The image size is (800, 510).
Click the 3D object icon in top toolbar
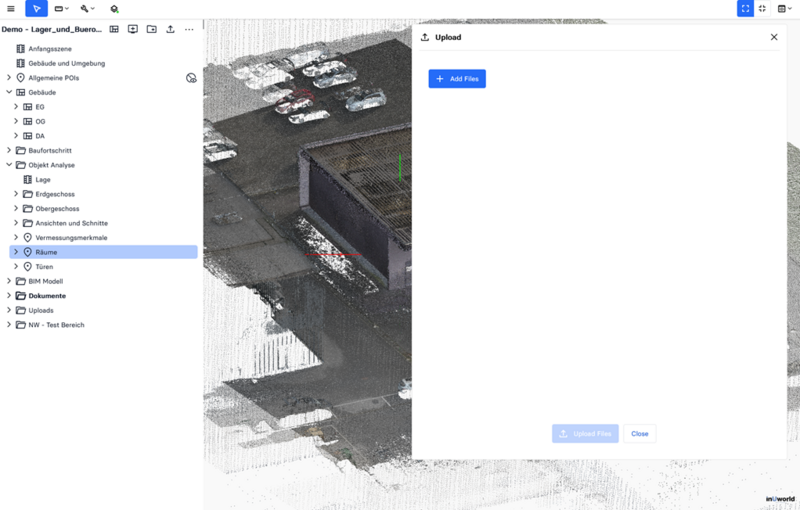(x=114, y=8)
